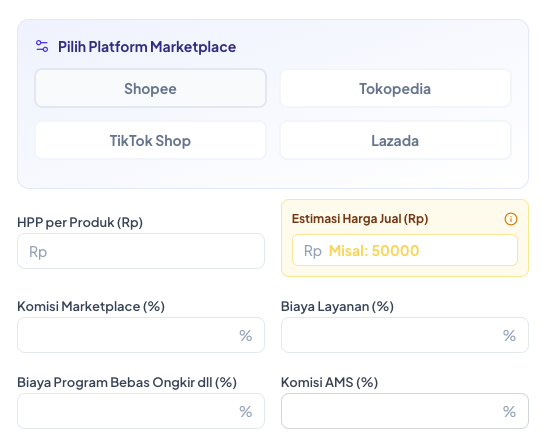
Task: Click the Komisi Marketplace percentage field
Action: point(141,335)
